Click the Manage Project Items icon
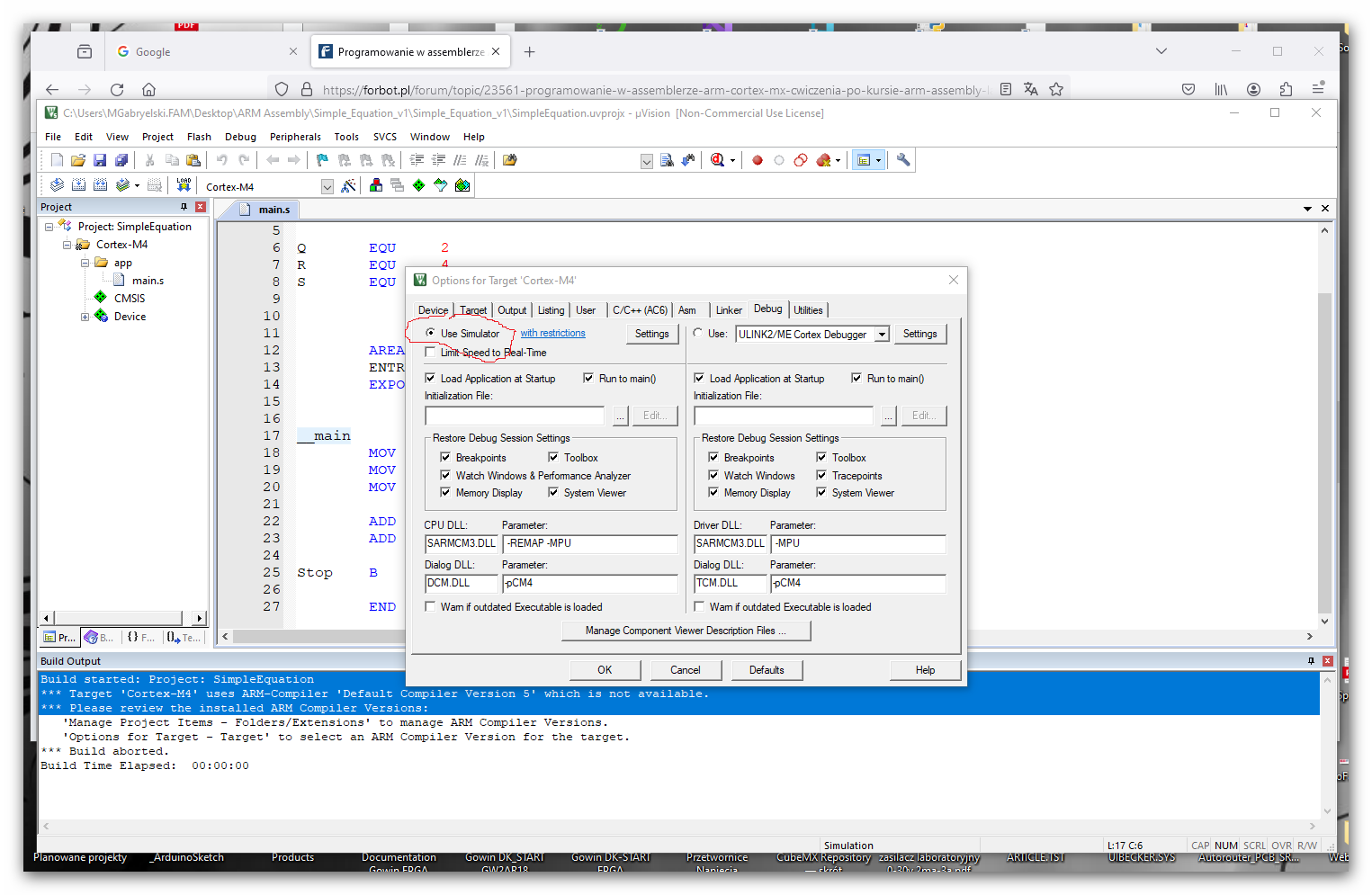1372x895 pixels. (x=376, y=185)
